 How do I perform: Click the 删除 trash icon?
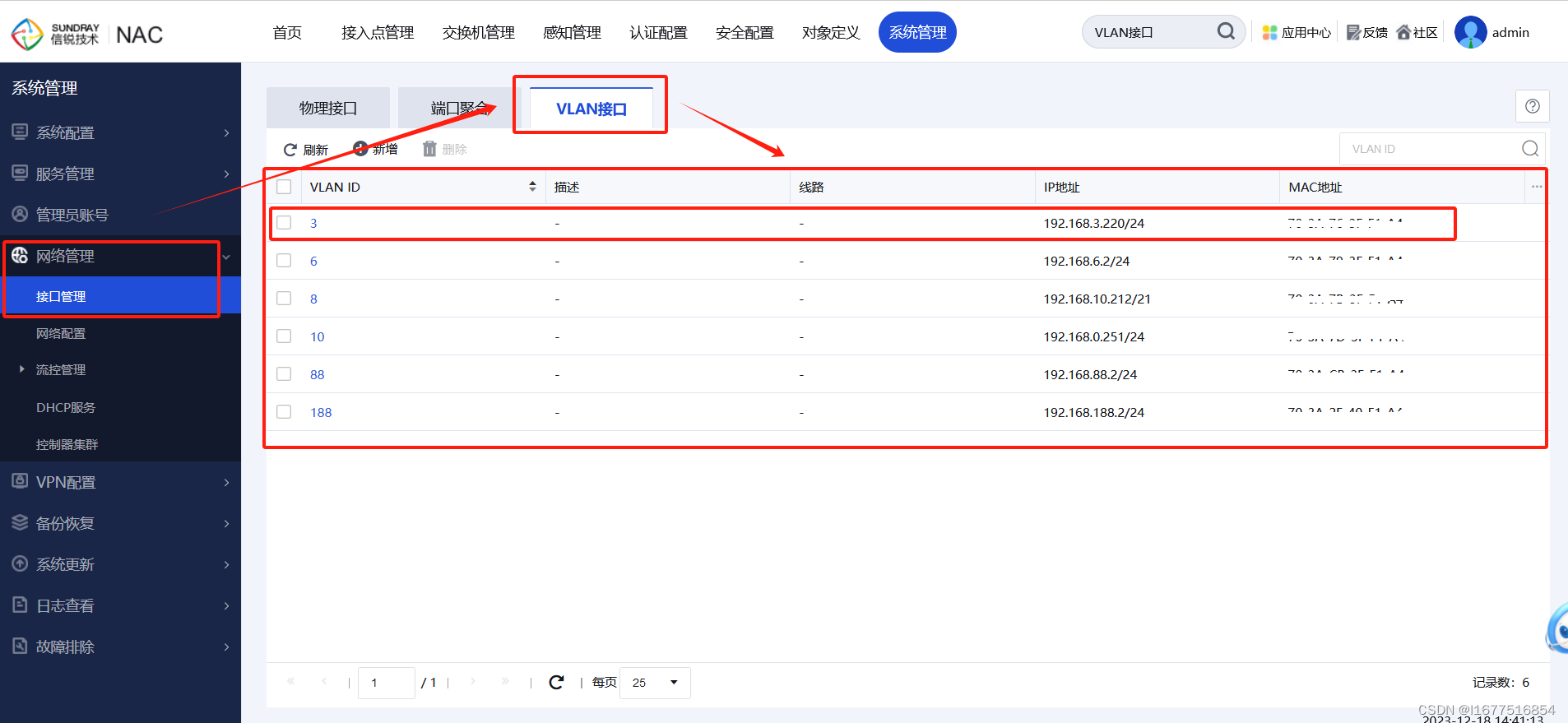[429, 149]
